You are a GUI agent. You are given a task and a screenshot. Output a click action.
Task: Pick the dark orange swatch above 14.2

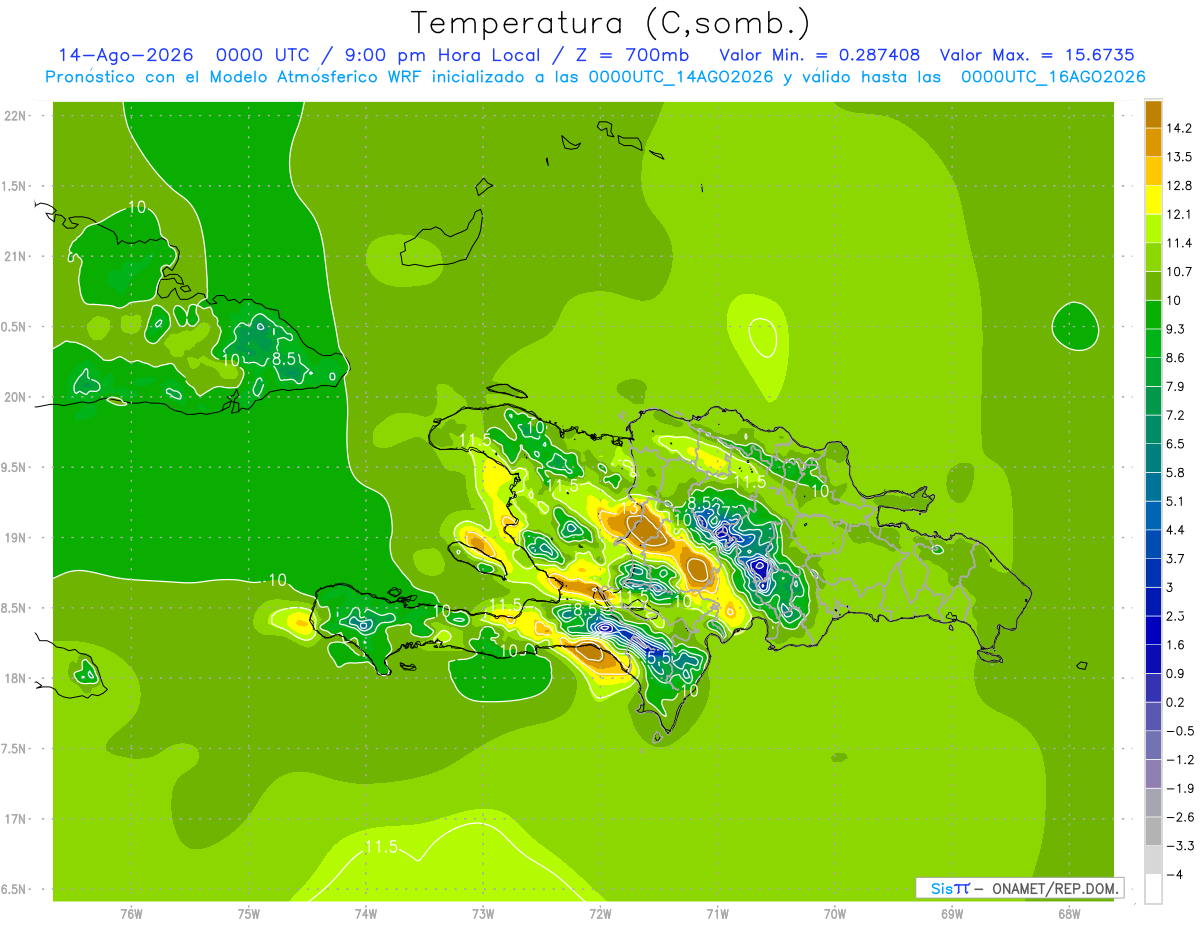[x=1153, y=113]
